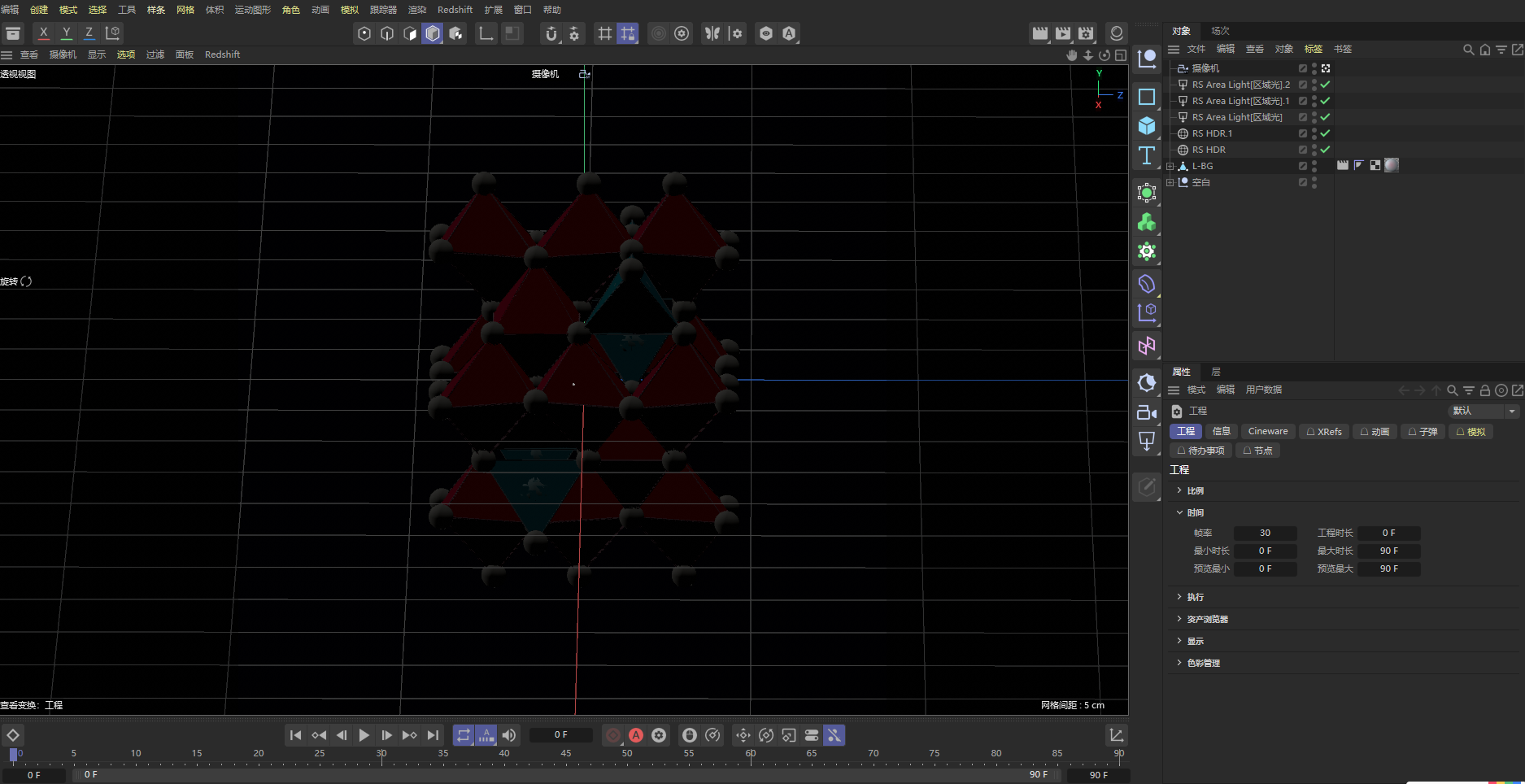Image resolution: width=1525 pixels, height=784 pixels.
Task: Click the viewport pan hand icon
Action: coord(1072,55)
